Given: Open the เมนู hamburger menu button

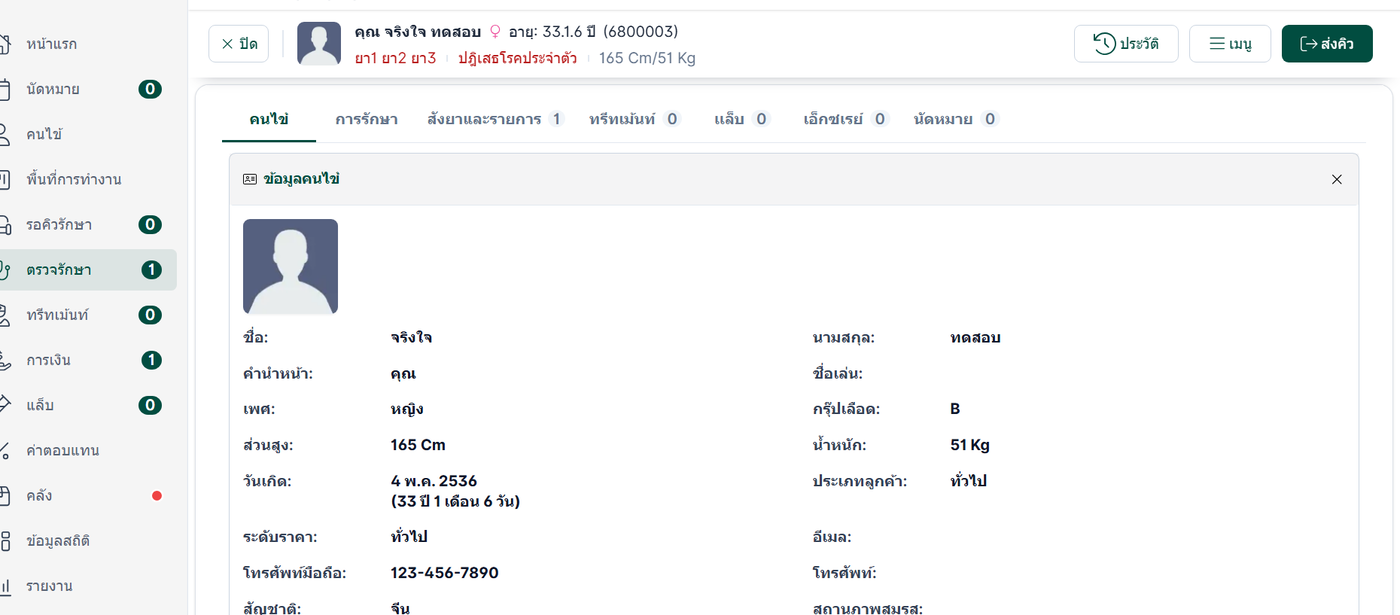Looking at the screenshot, I should (1230, 44).
